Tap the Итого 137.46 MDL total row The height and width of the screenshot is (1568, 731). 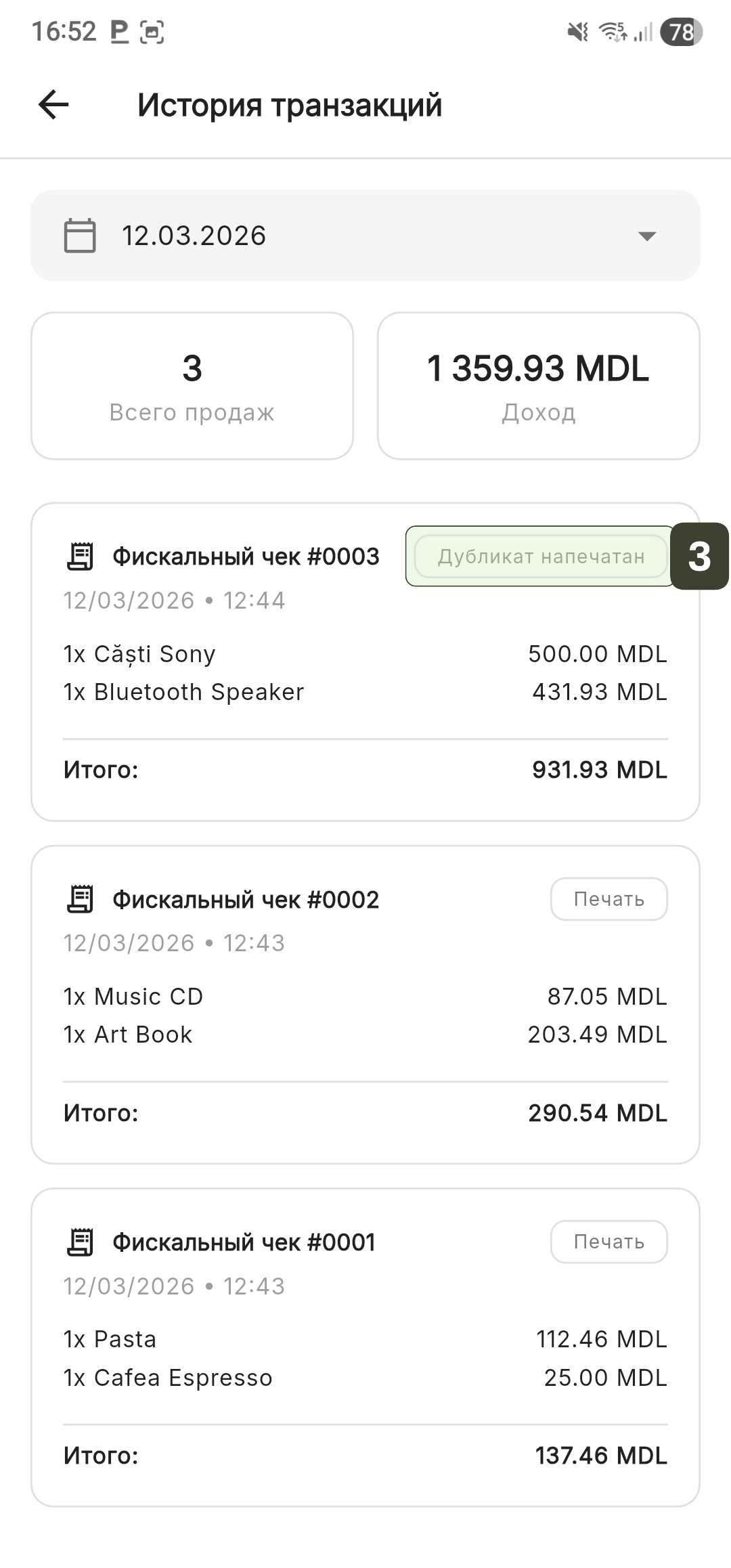coord(365,1456)
